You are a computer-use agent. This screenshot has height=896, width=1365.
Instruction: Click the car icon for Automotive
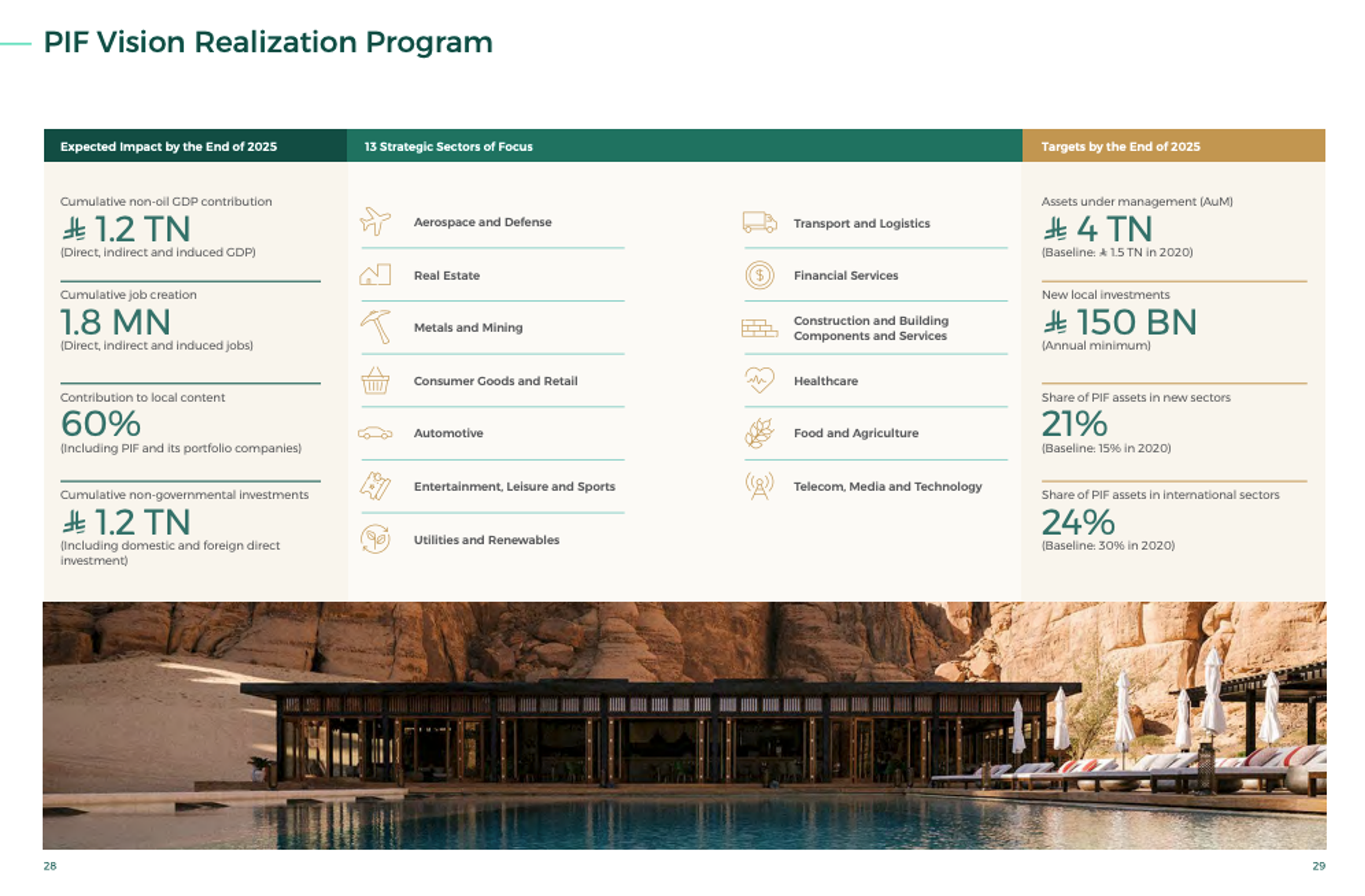(375, 433)
